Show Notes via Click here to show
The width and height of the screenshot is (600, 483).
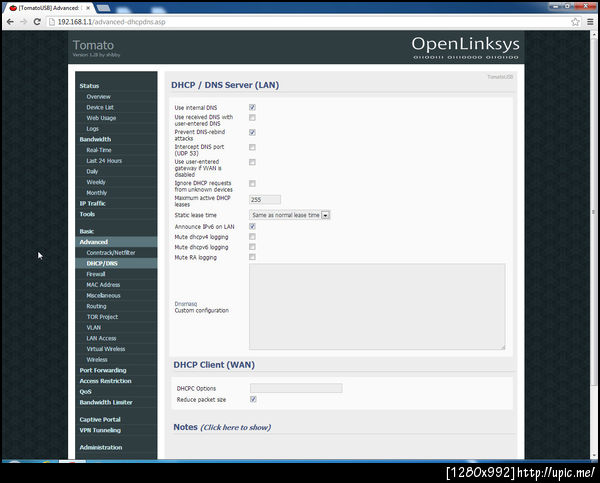236,428
